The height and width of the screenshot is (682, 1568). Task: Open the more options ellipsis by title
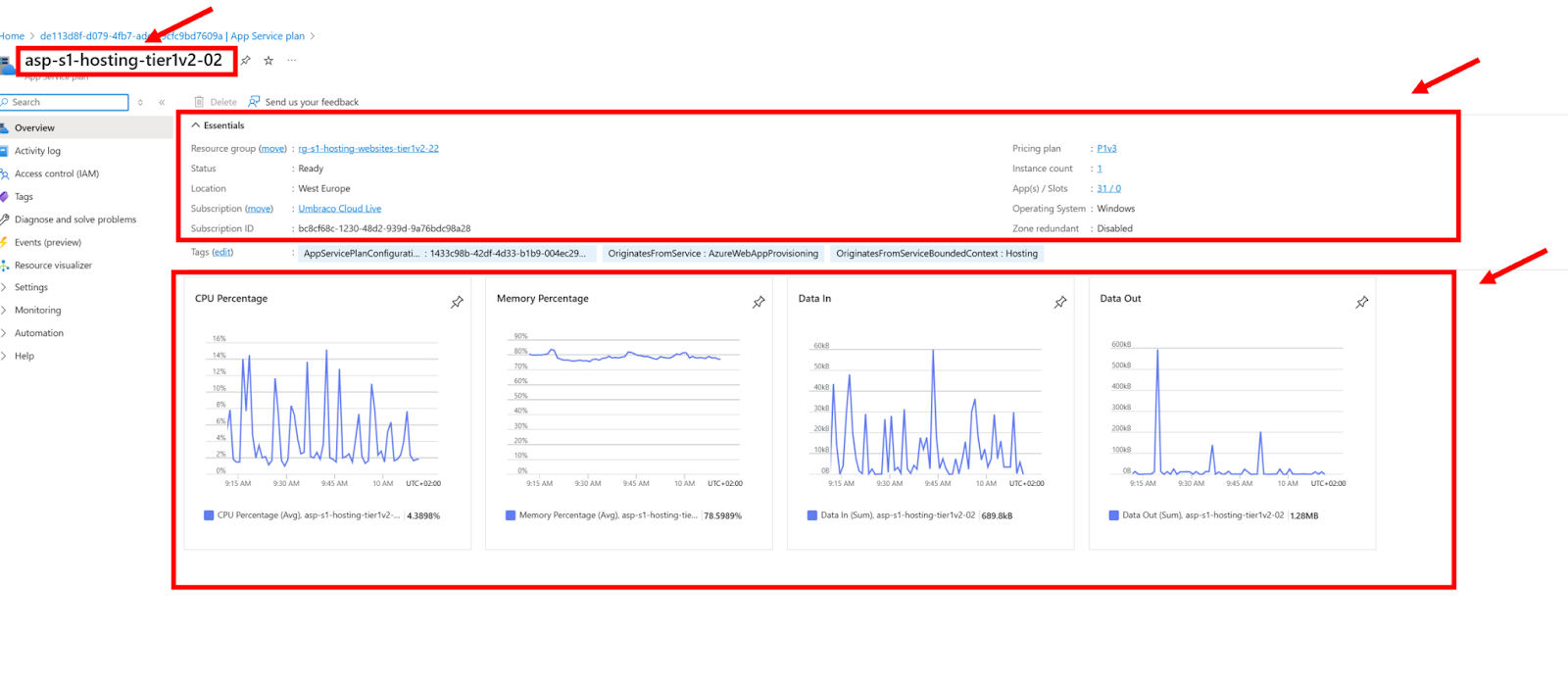pos(291,61)
